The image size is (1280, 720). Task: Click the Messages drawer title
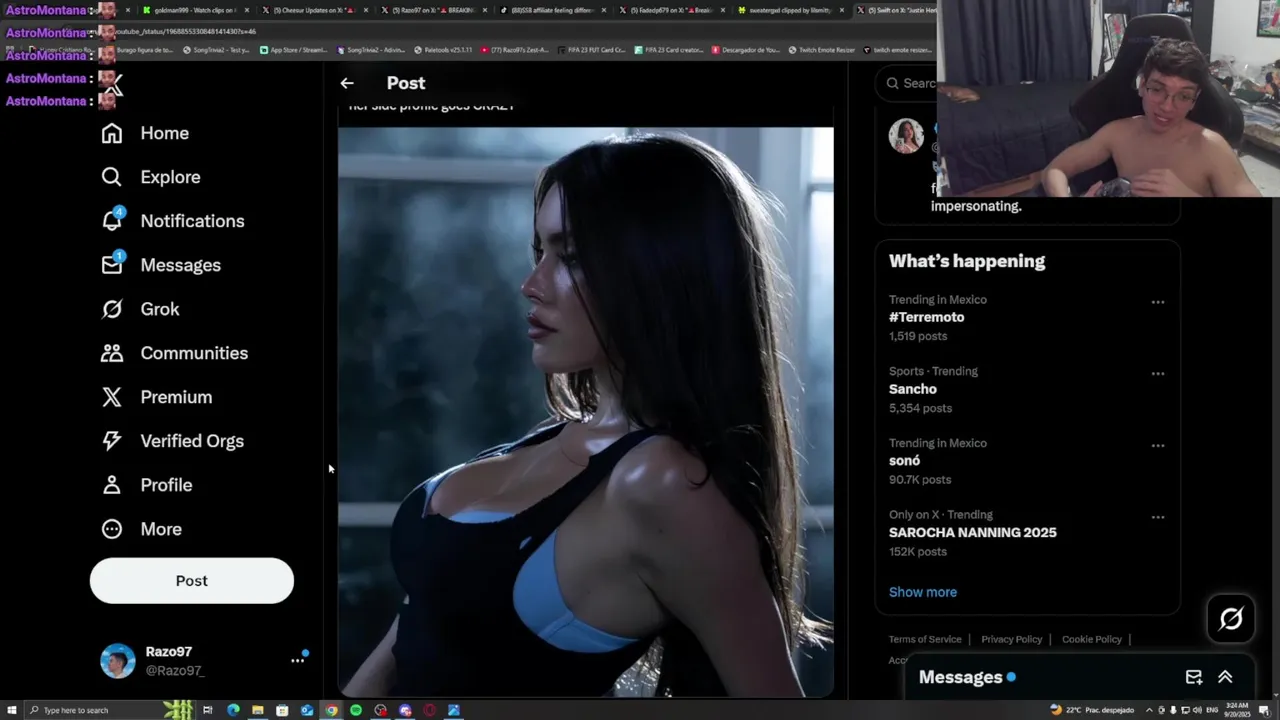(x=960, y=677)
